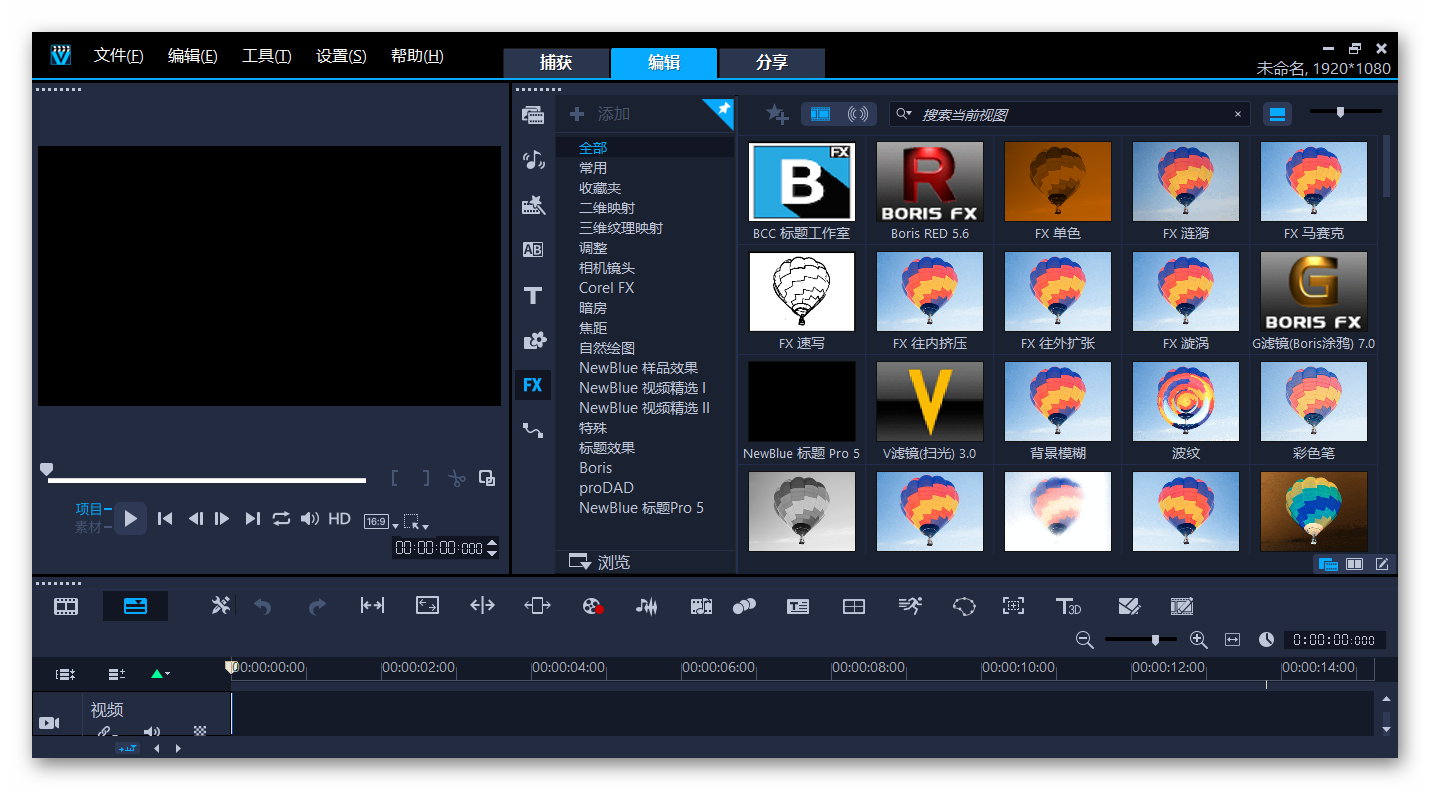Open the Titles library (T) icon
The width and height of the screenshot is (1430, 790).
533,295
